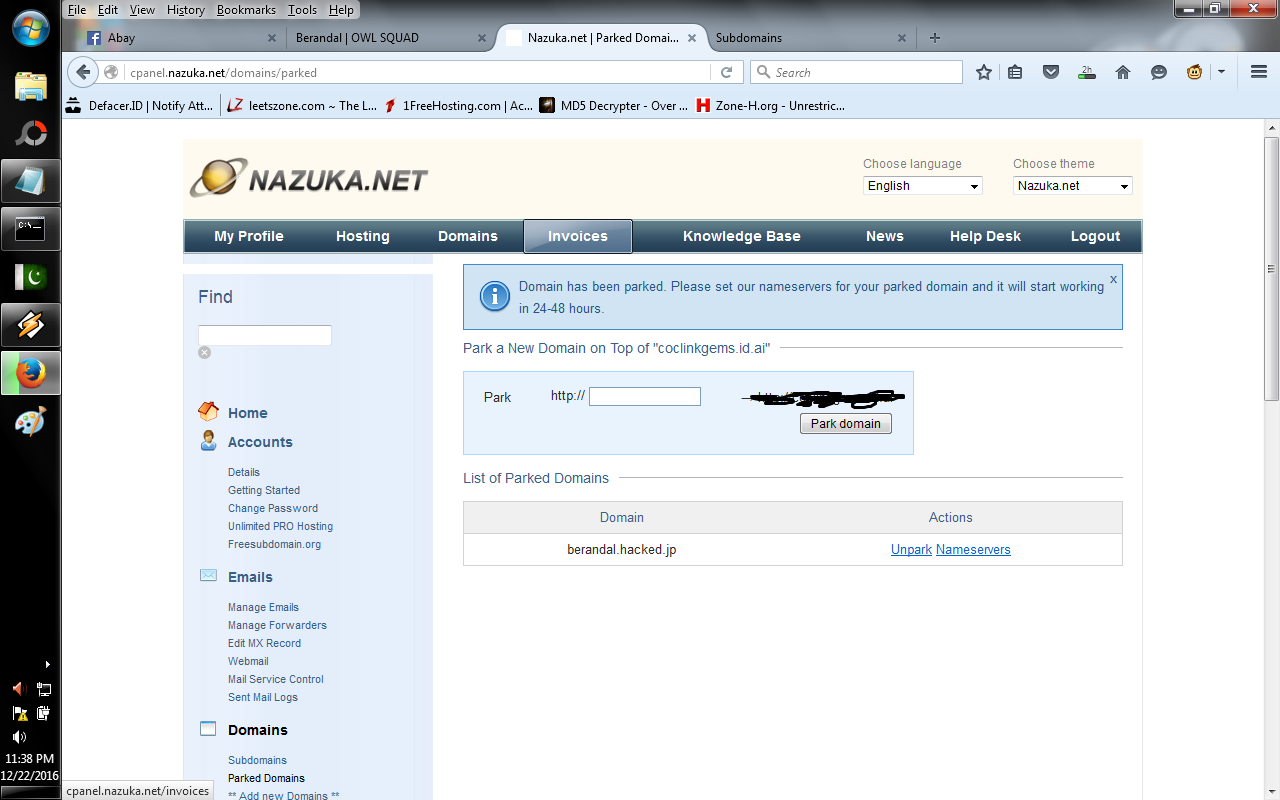Viewport: 1280px width, 800px height.
Task: Open Windows Explorer from taskbar
Action: click(30, 86)
